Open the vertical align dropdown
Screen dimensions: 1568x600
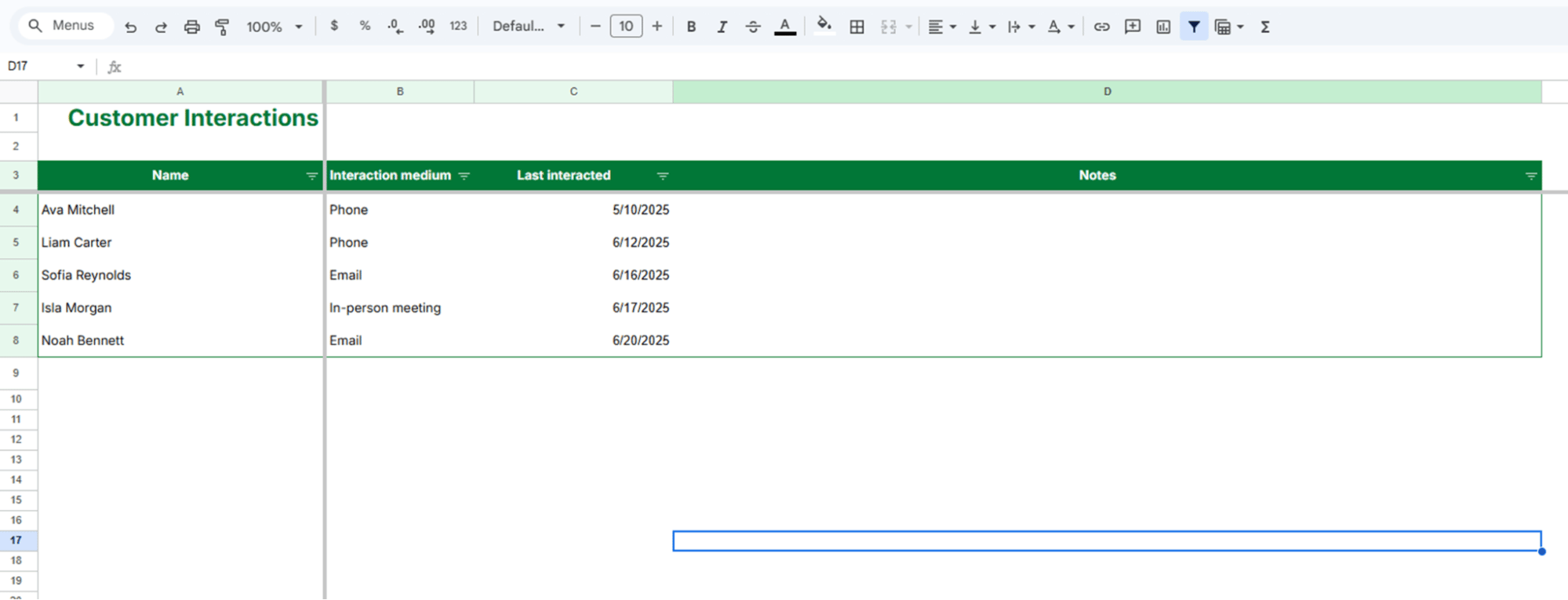[x=982, y=27]
